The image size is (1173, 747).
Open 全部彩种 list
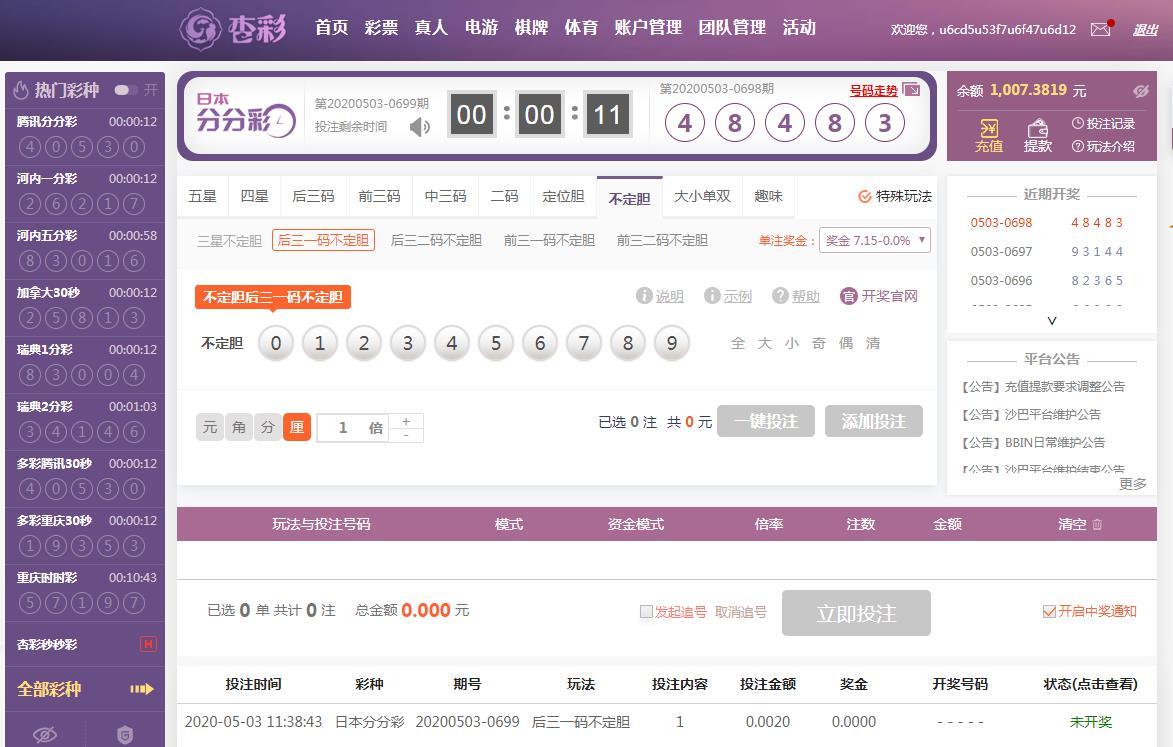coord(49,689)
